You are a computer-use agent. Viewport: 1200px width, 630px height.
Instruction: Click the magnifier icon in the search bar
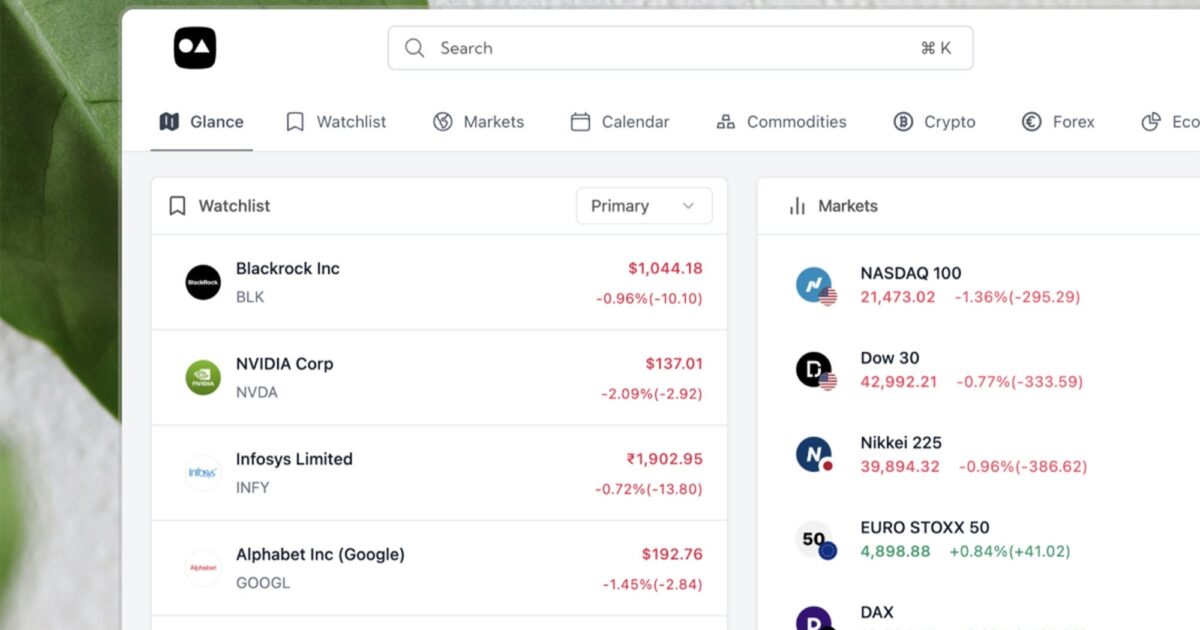pos(414,48)
